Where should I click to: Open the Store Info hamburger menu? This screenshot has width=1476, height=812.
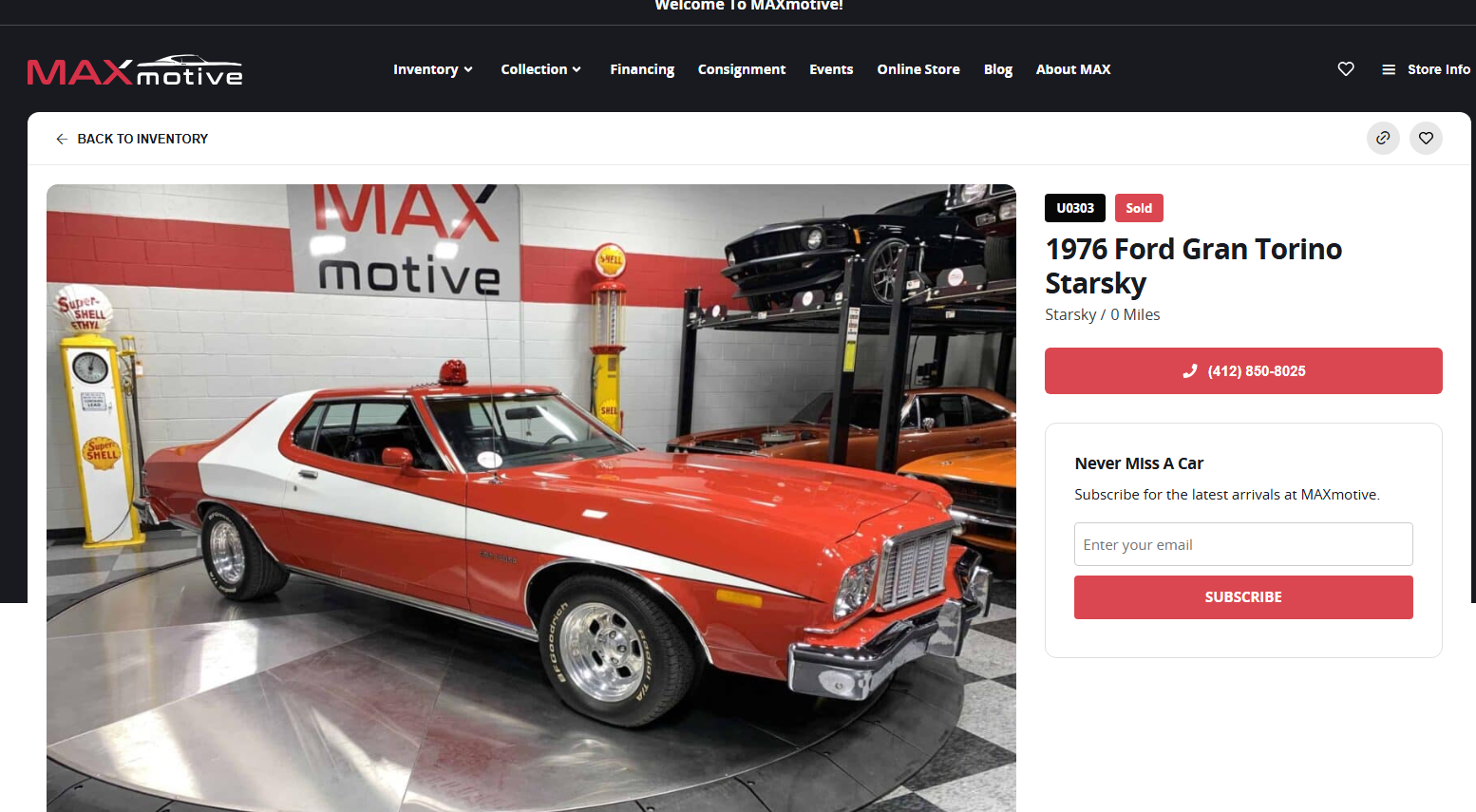(1426, 69)
